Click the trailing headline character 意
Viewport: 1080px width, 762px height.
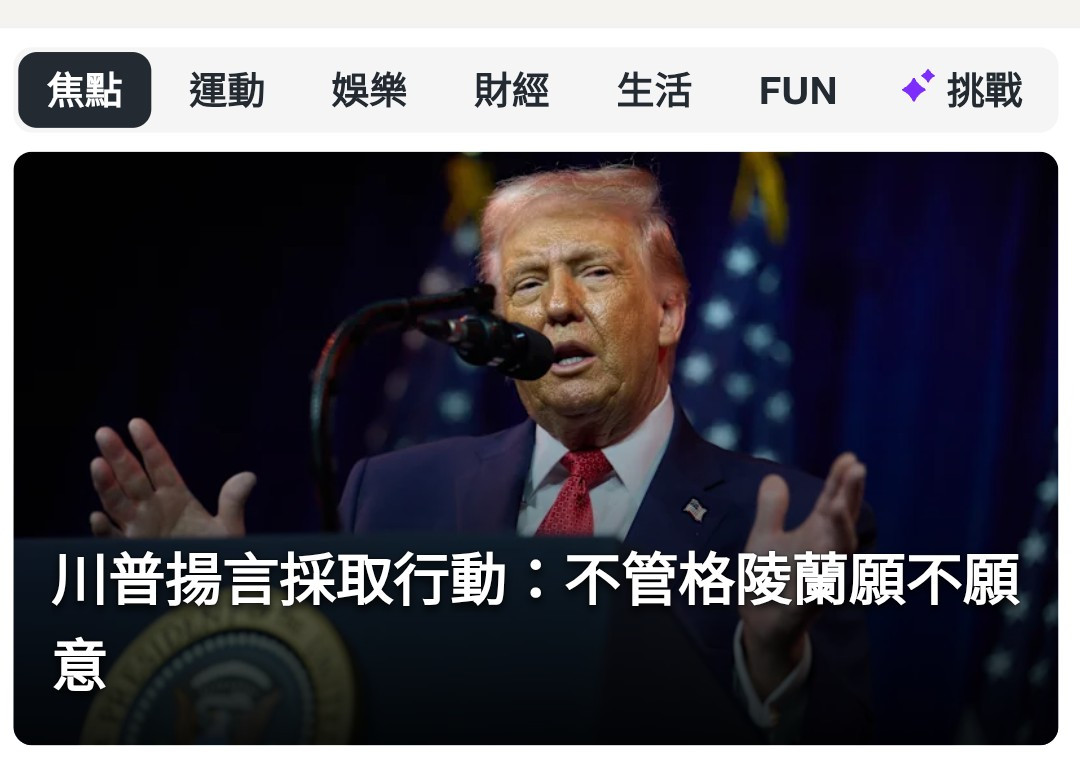coord(80,665)
